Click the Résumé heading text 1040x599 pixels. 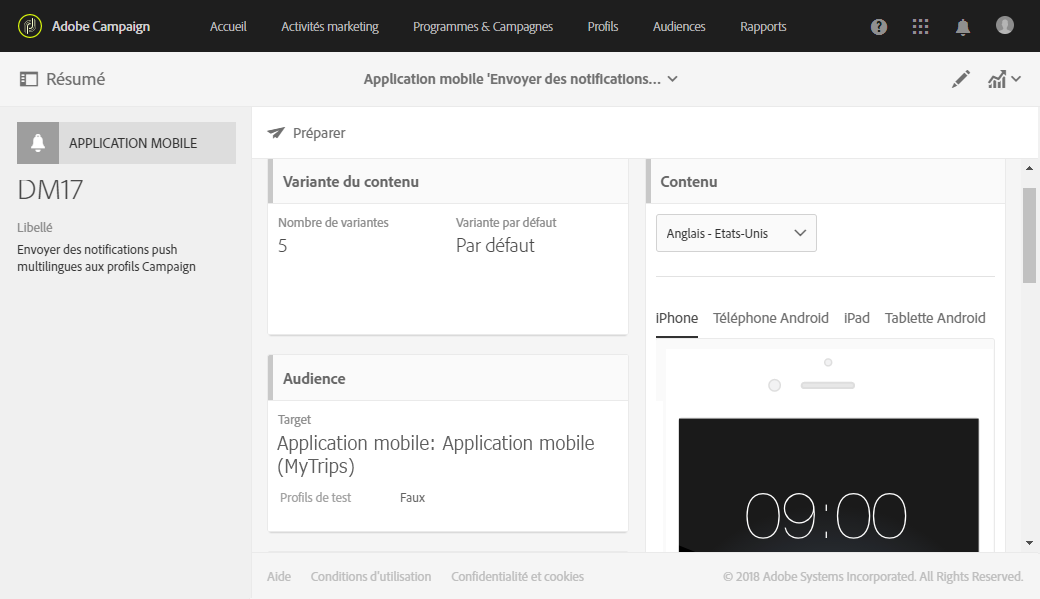pos(76,79)
